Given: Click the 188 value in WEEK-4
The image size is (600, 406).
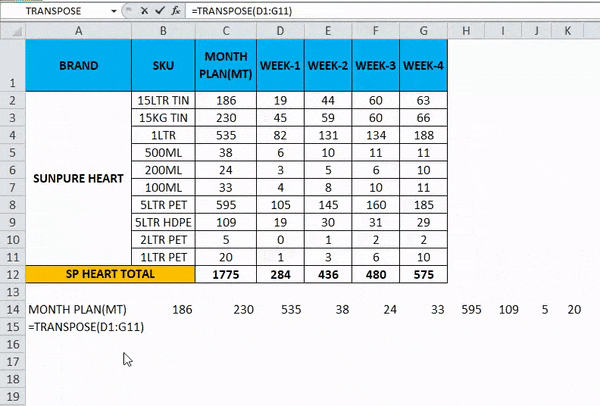Looking at the screenshot, I should [423, 135].
